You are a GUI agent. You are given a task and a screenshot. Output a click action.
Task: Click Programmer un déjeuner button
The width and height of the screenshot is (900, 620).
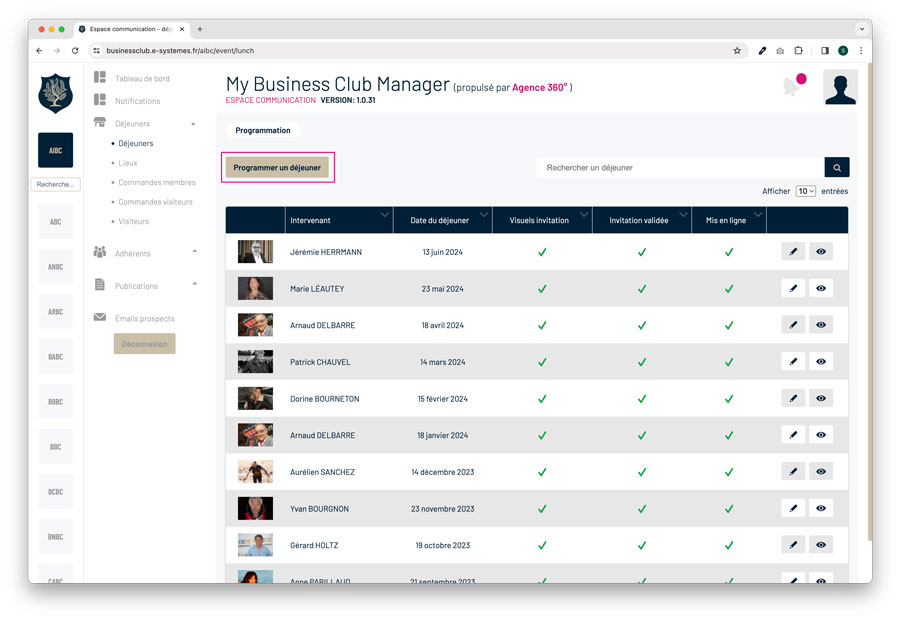click(277, 168)
